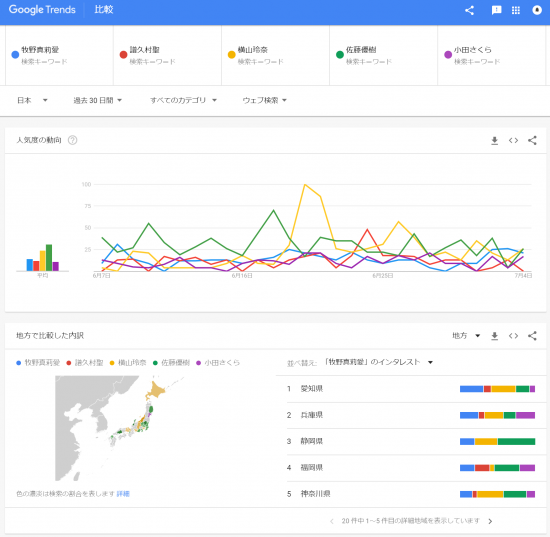This screenshot has width=550, height=537.
Task: Click the yellow peak at 100 on chart
Action: pos(305,184)
